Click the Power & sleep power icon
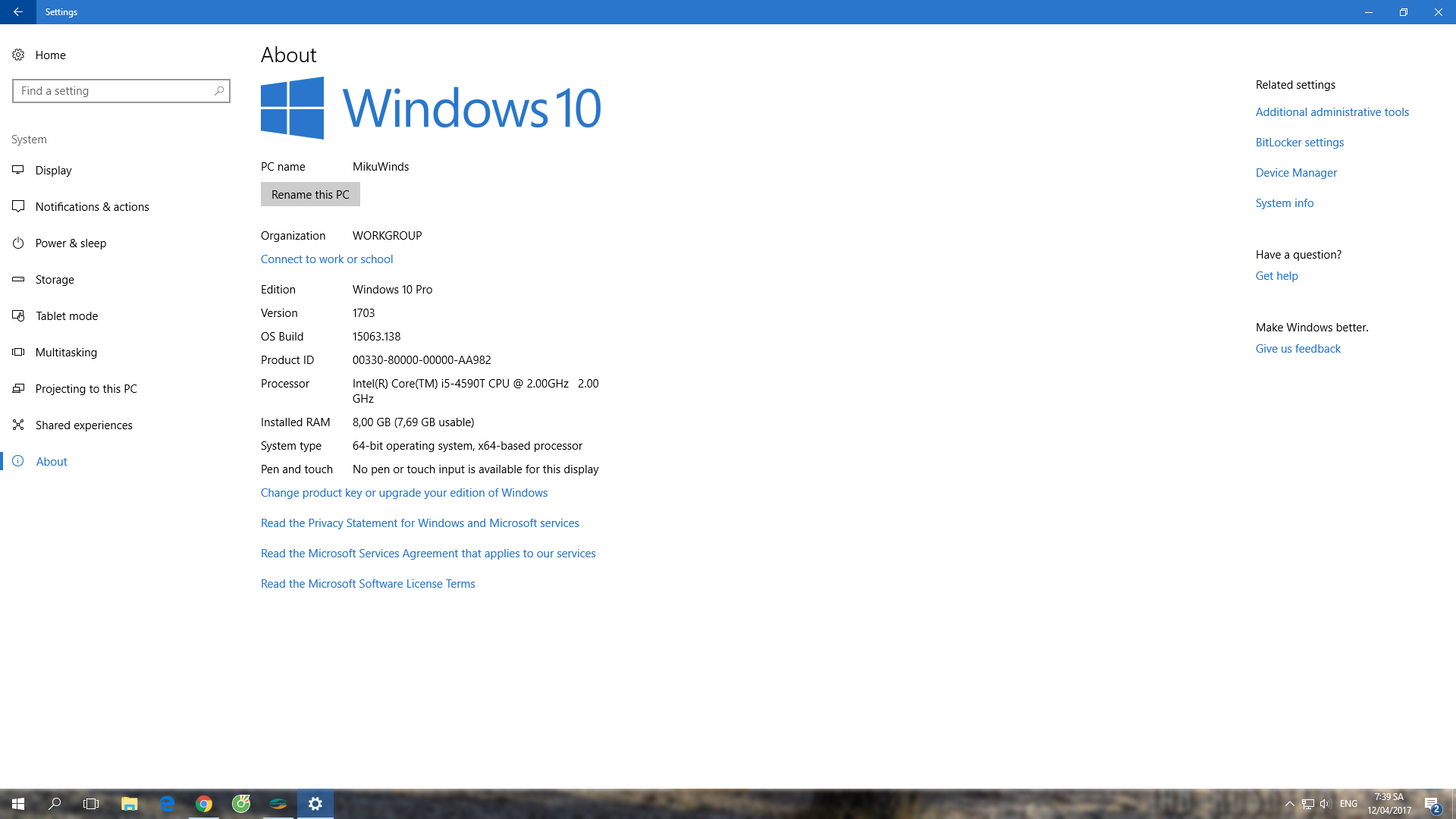 pos(18,243)
